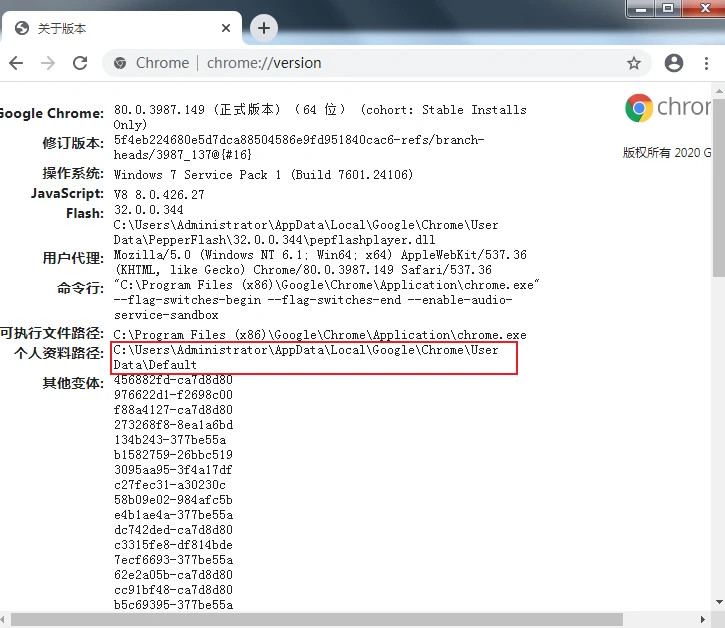Click the globe favicon on the tab

click(22, 28)
